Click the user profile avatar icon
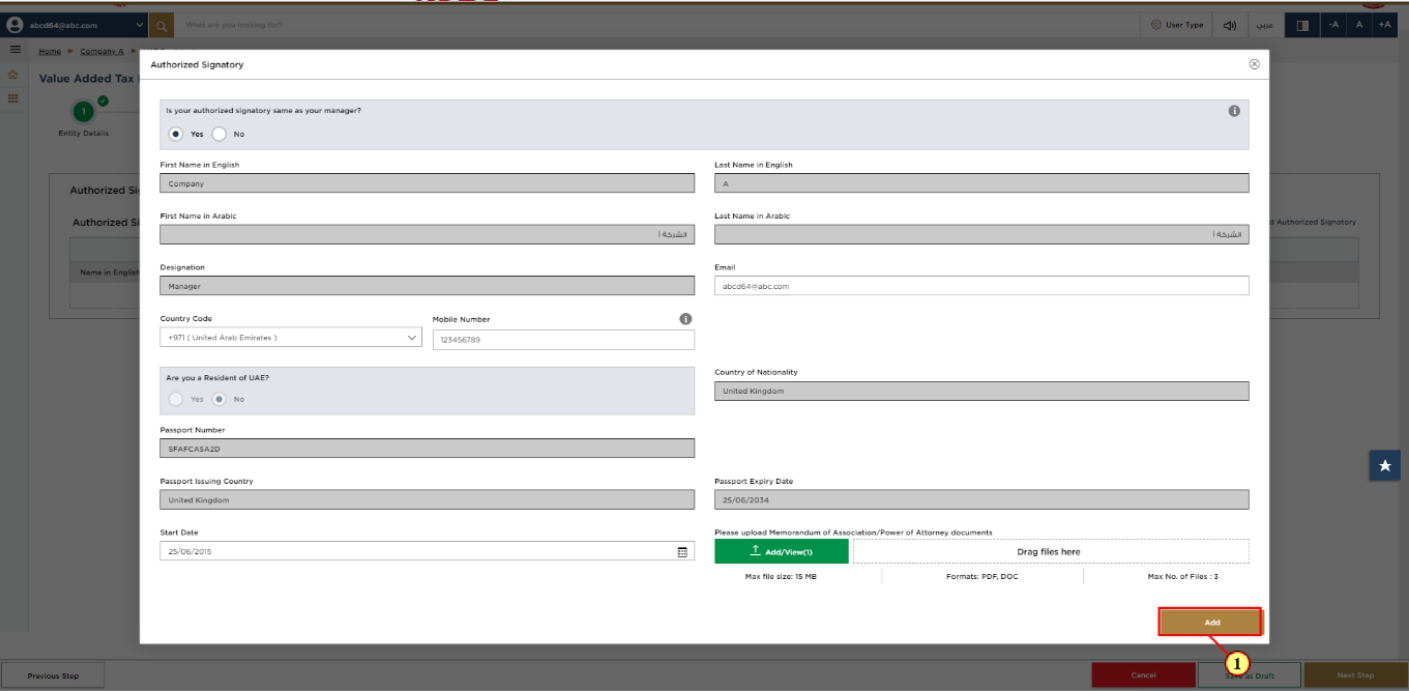 15,25
